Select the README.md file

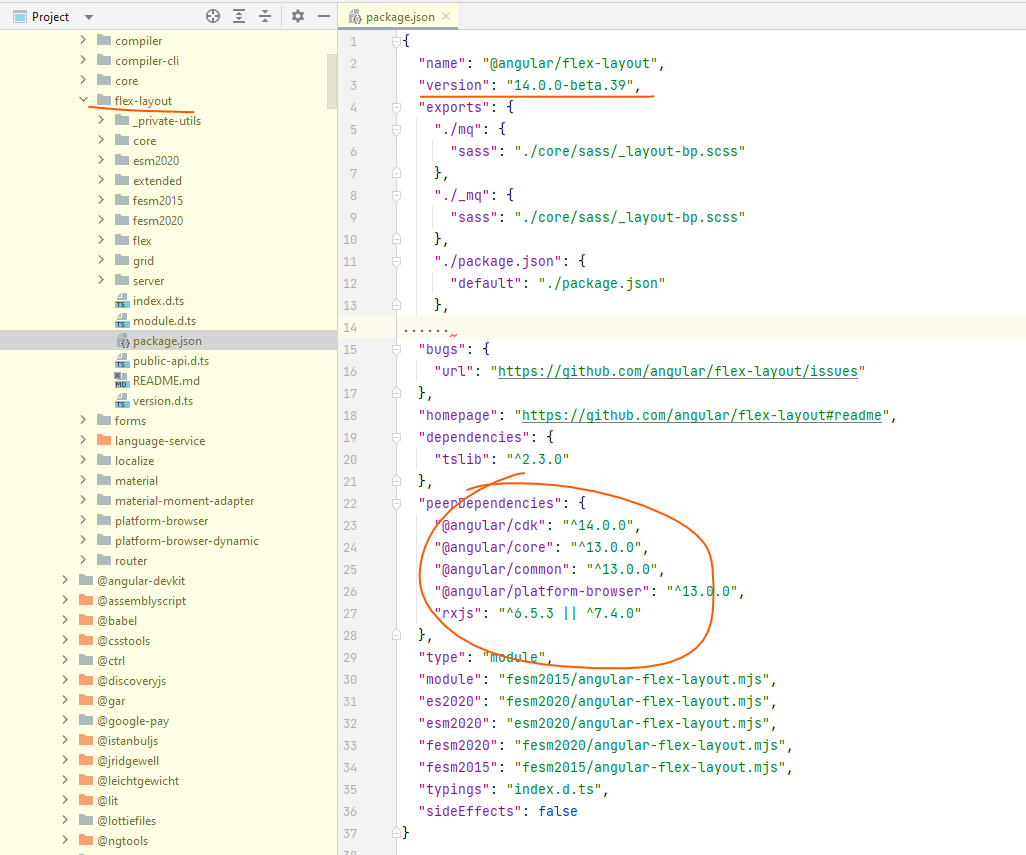tap(166, 381)
